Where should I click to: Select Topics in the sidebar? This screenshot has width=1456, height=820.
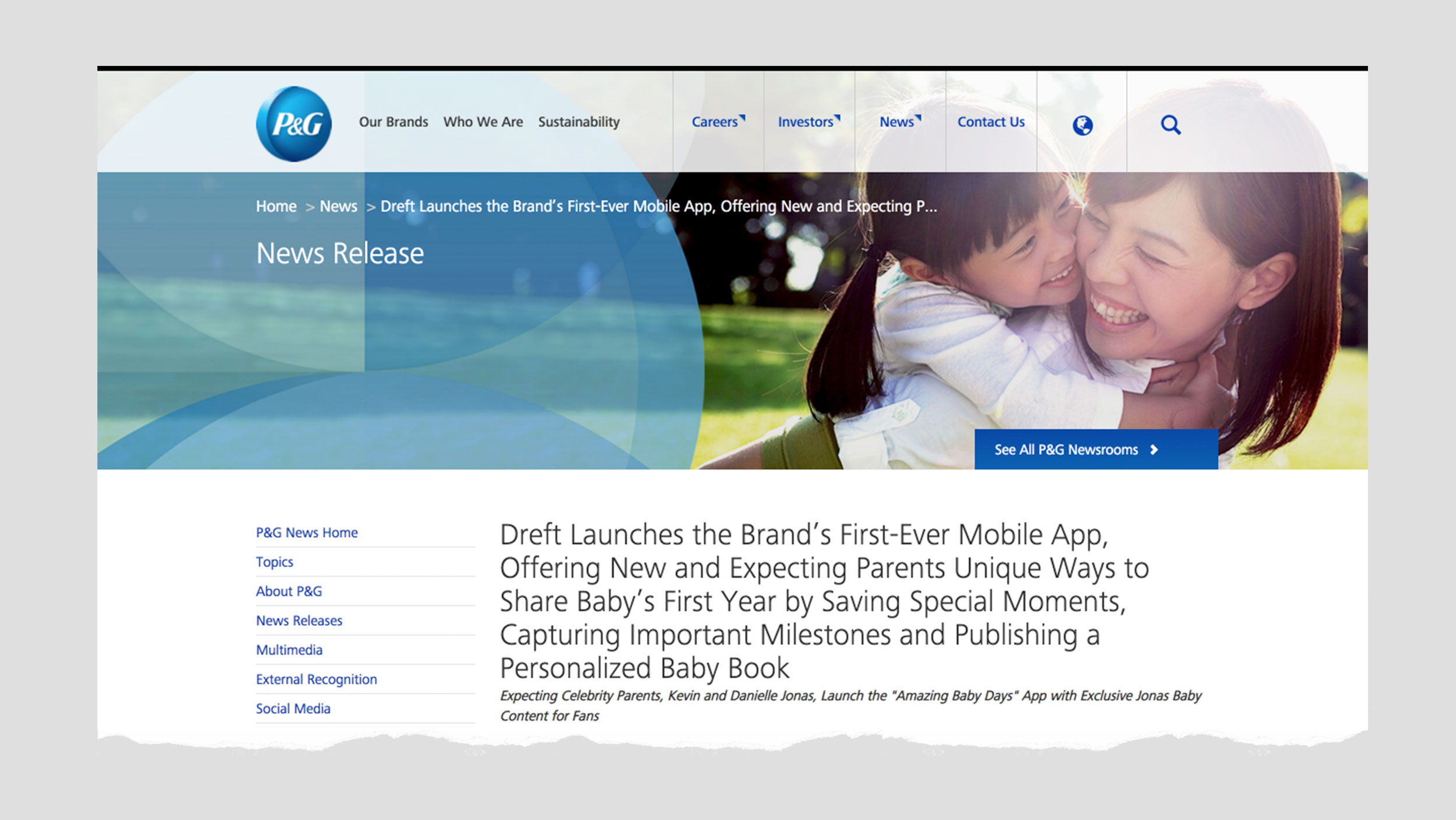(275, 562)
